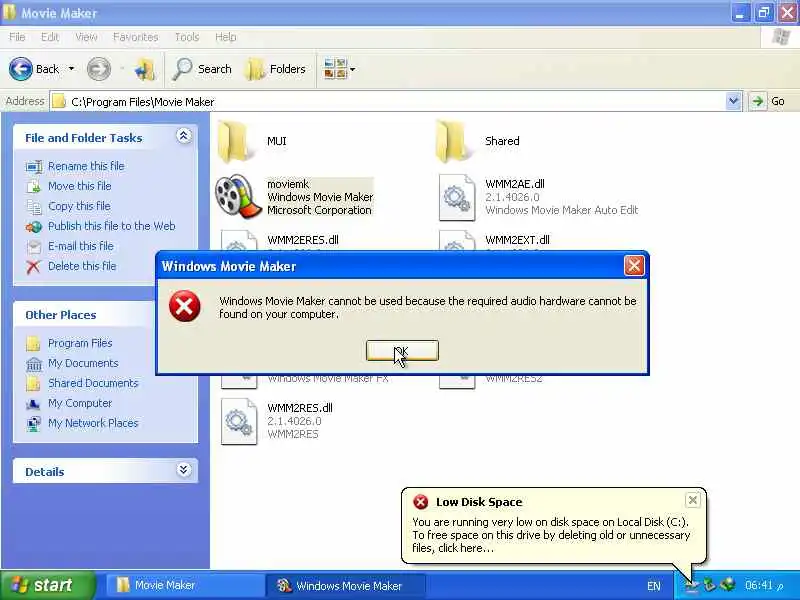Select the WMM2AE.dll file icon

click(457, 197)
